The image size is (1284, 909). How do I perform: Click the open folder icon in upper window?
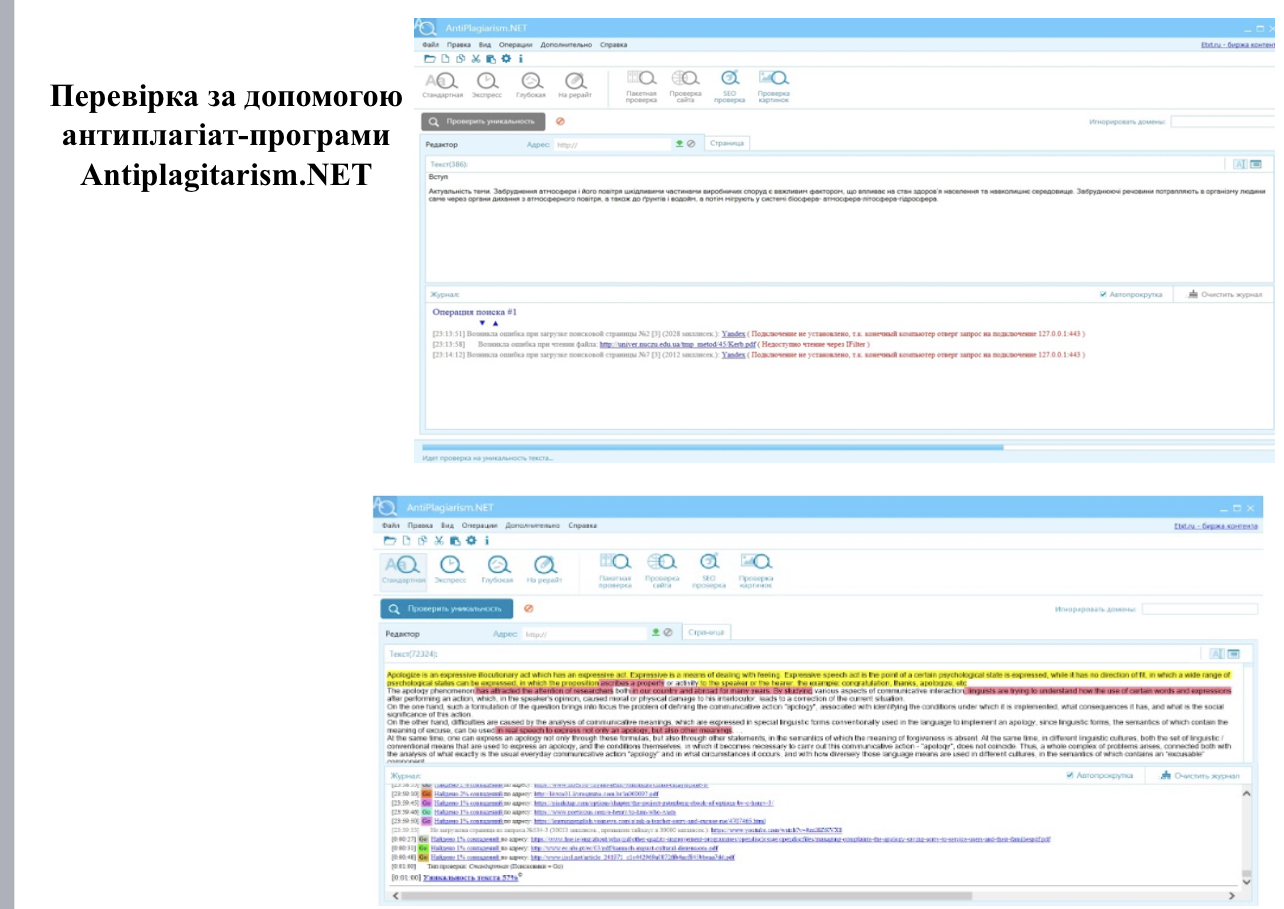click(x=431, y=58)
